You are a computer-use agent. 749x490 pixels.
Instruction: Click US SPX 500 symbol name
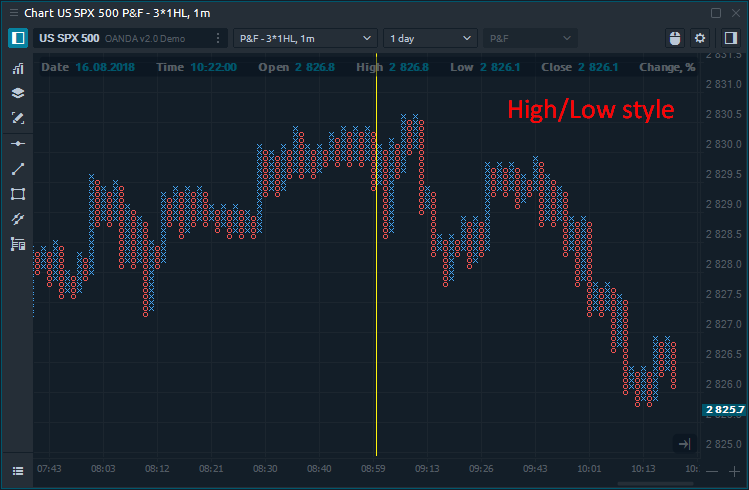coord(69,38)
